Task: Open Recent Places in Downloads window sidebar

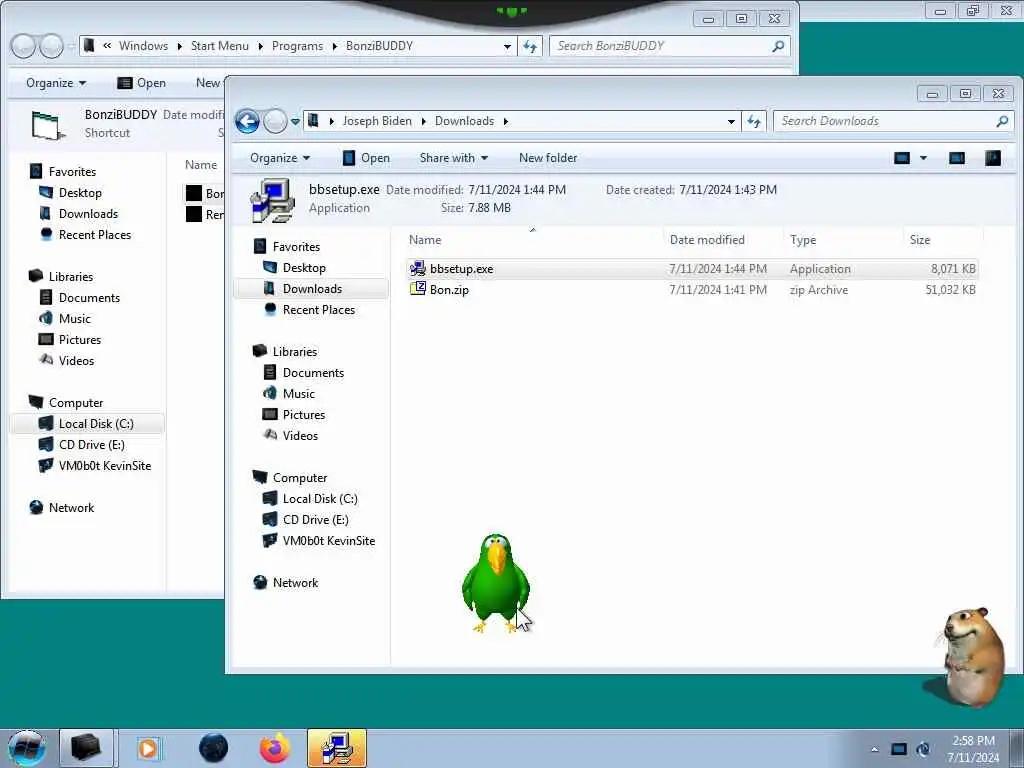Action: [x=319, y=310]
